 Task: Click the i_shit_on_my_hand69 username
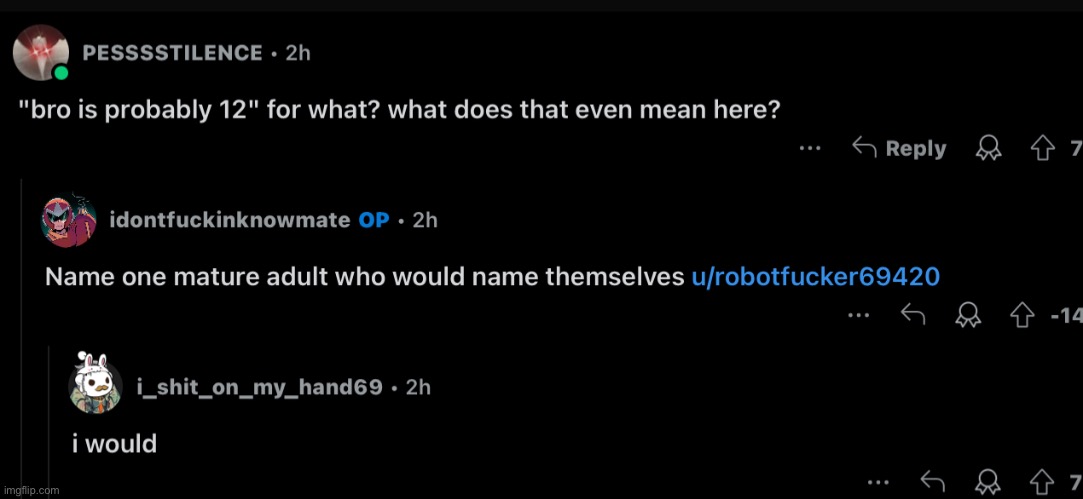pos(259,386)
